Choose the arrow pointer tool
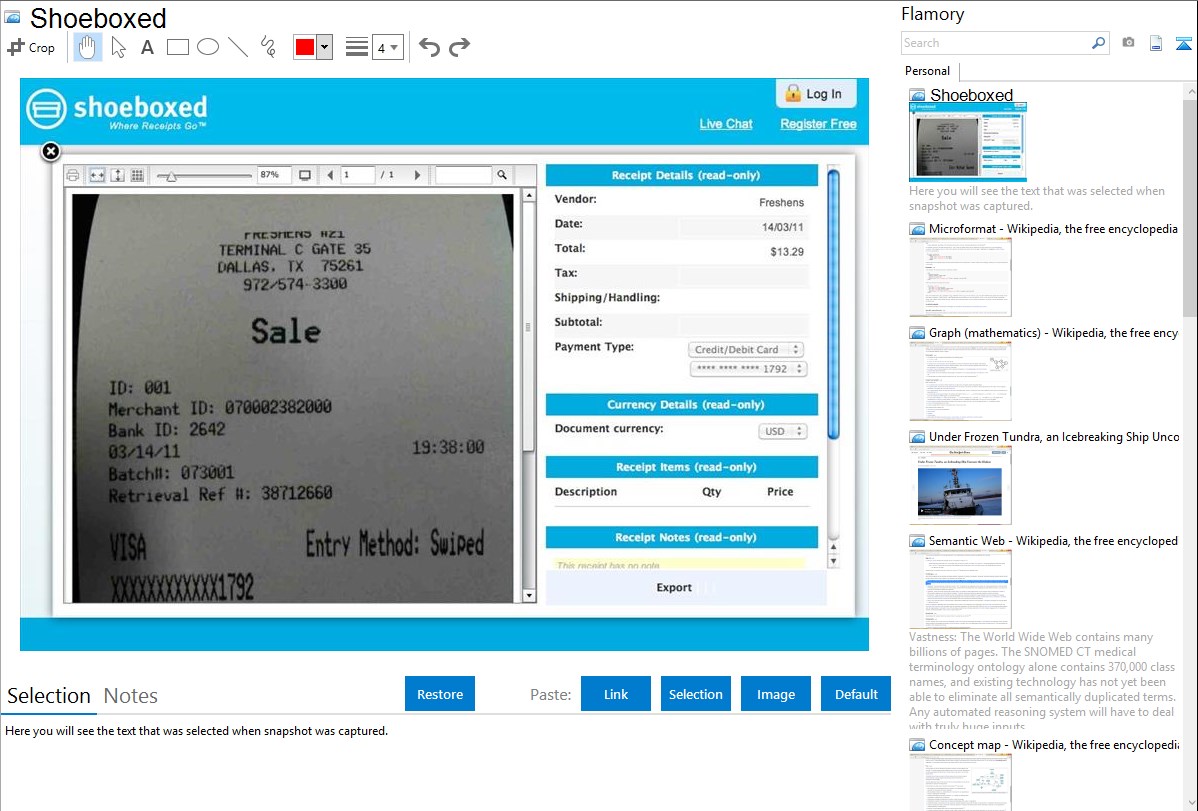This screenshot has width=1198, height=811. point(118,47)
